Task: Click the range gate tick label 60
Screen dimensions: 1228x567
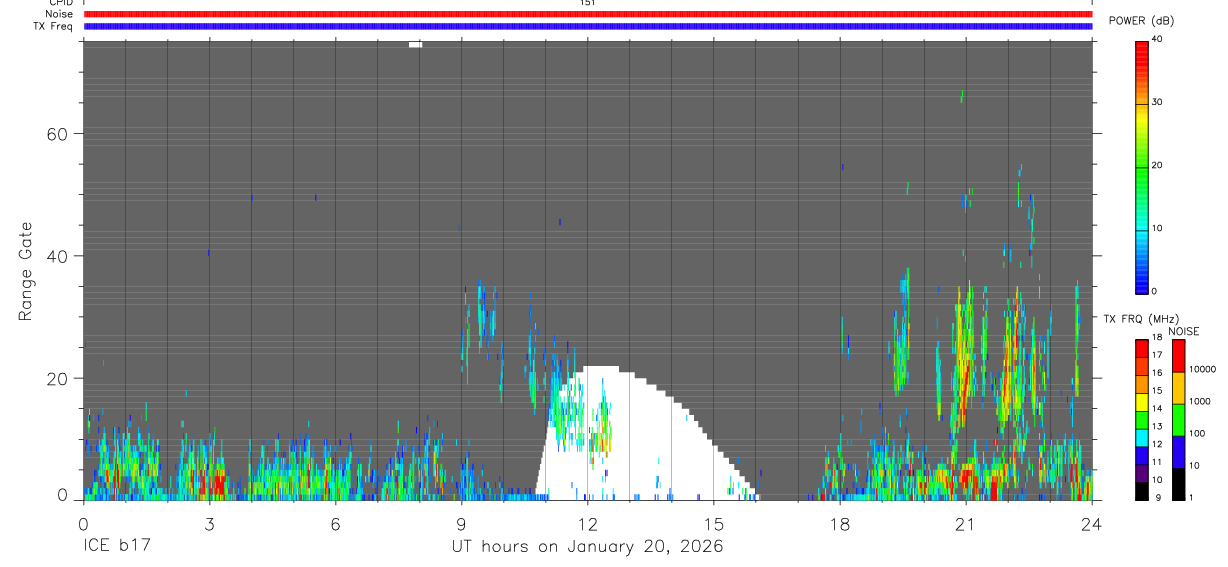Action: pyautogui.click(x=59, y=134)
